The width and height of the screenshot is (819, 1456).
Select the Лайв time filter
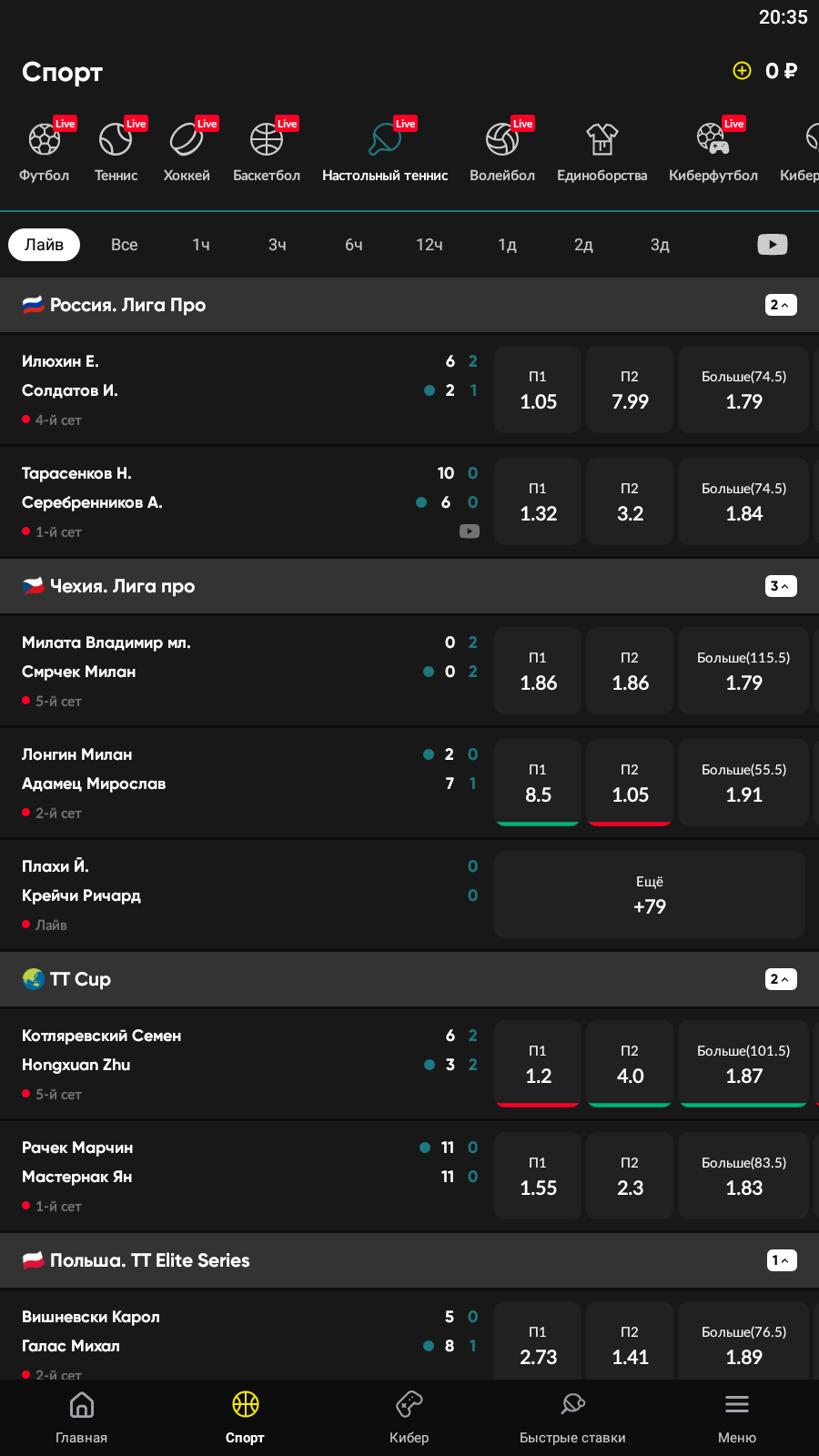point(44,245)
